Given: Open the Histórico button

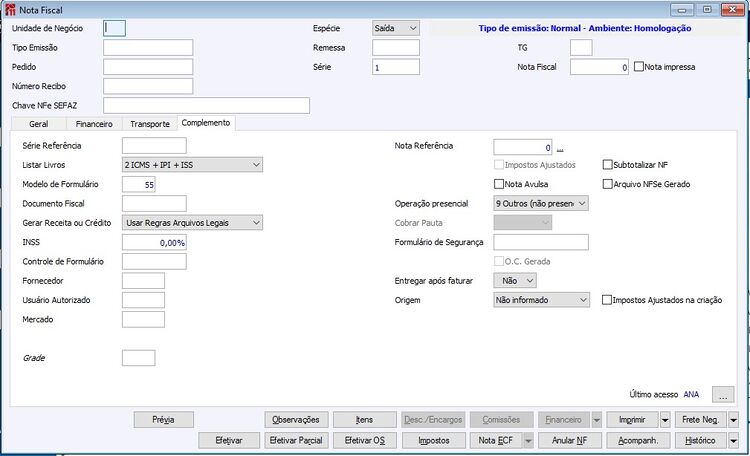Looking at the screenshot, I should 701,440.
